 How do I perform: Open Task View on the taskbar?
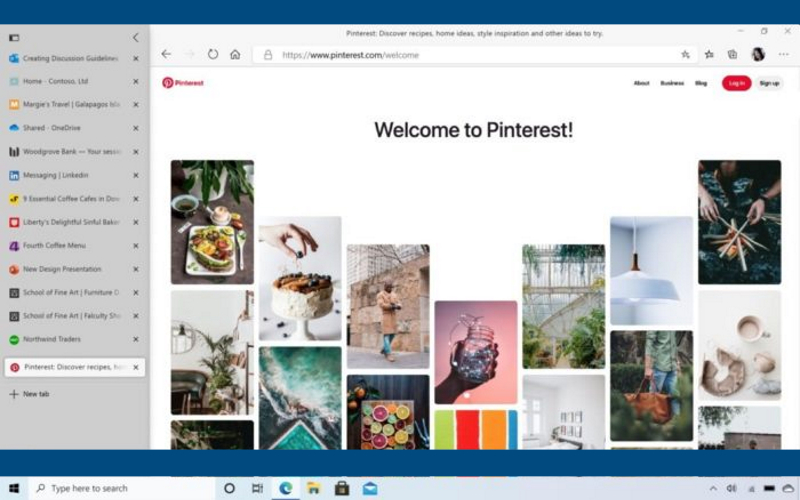257,488
